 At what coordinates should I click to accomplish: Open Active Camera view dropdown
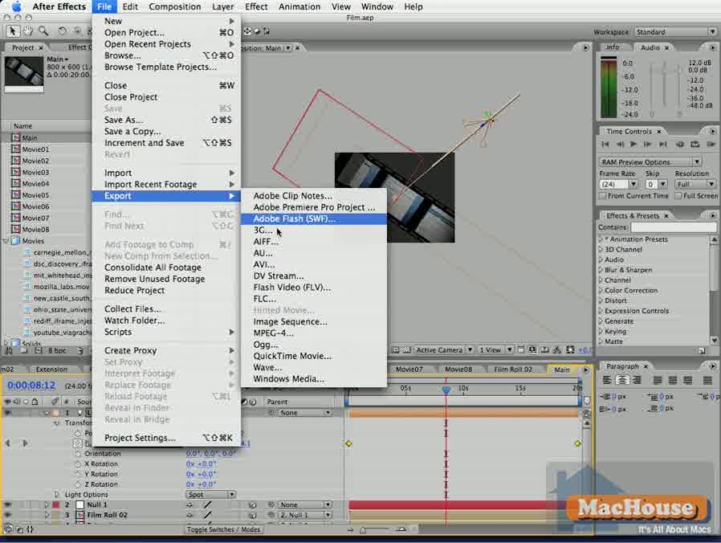point(444,350)
